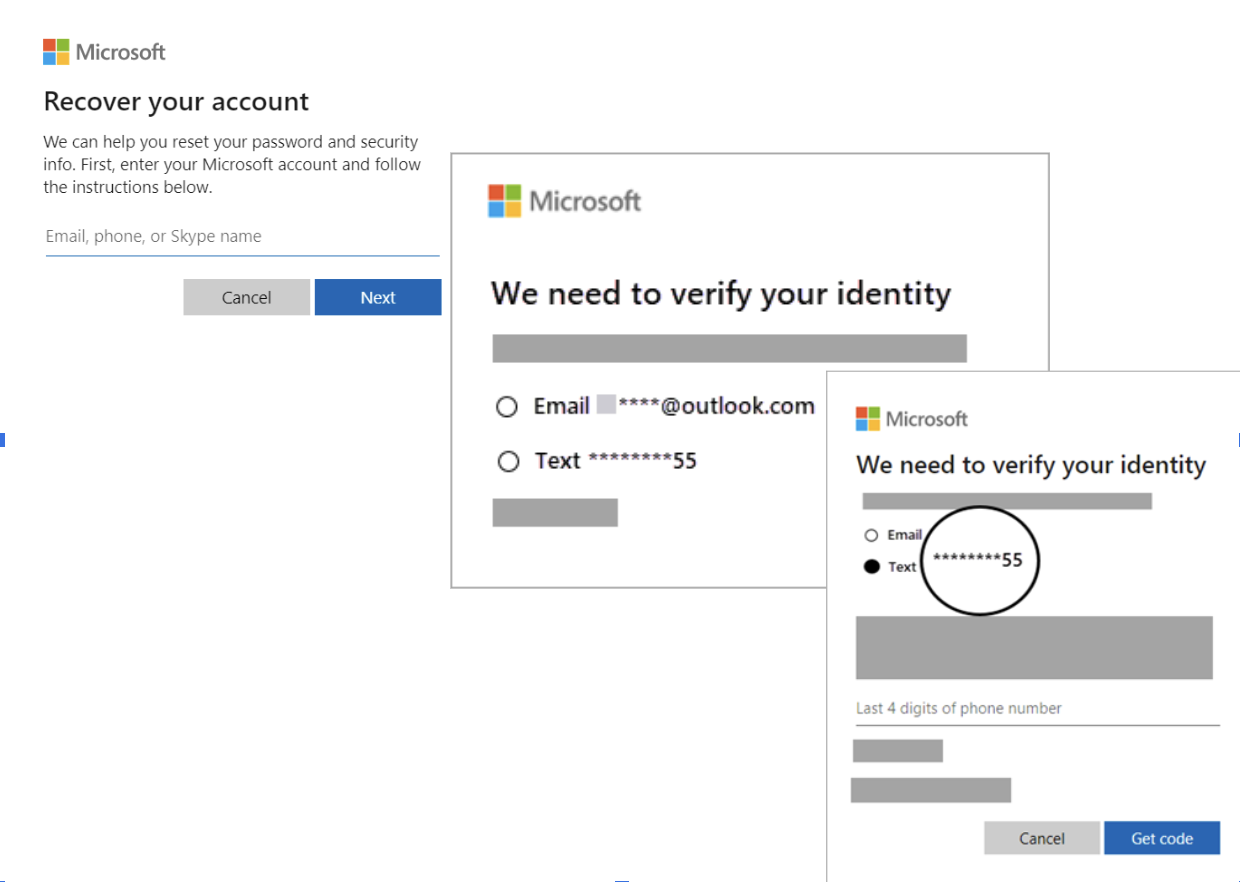Click the gray button placeholder below the Text option
The height and width of the screenshot is (882, 1240).
pyautogui.click(x=554, y=512)
